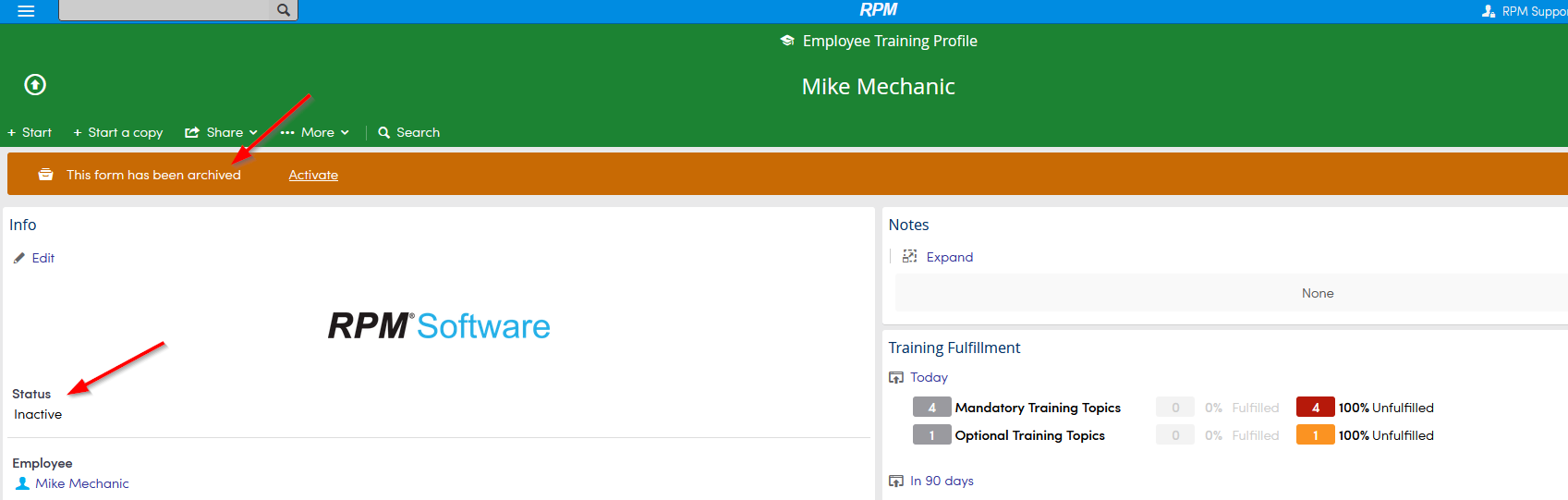Open the Share dropdown
Screen dimensions: 1568x500
[221, 132]
